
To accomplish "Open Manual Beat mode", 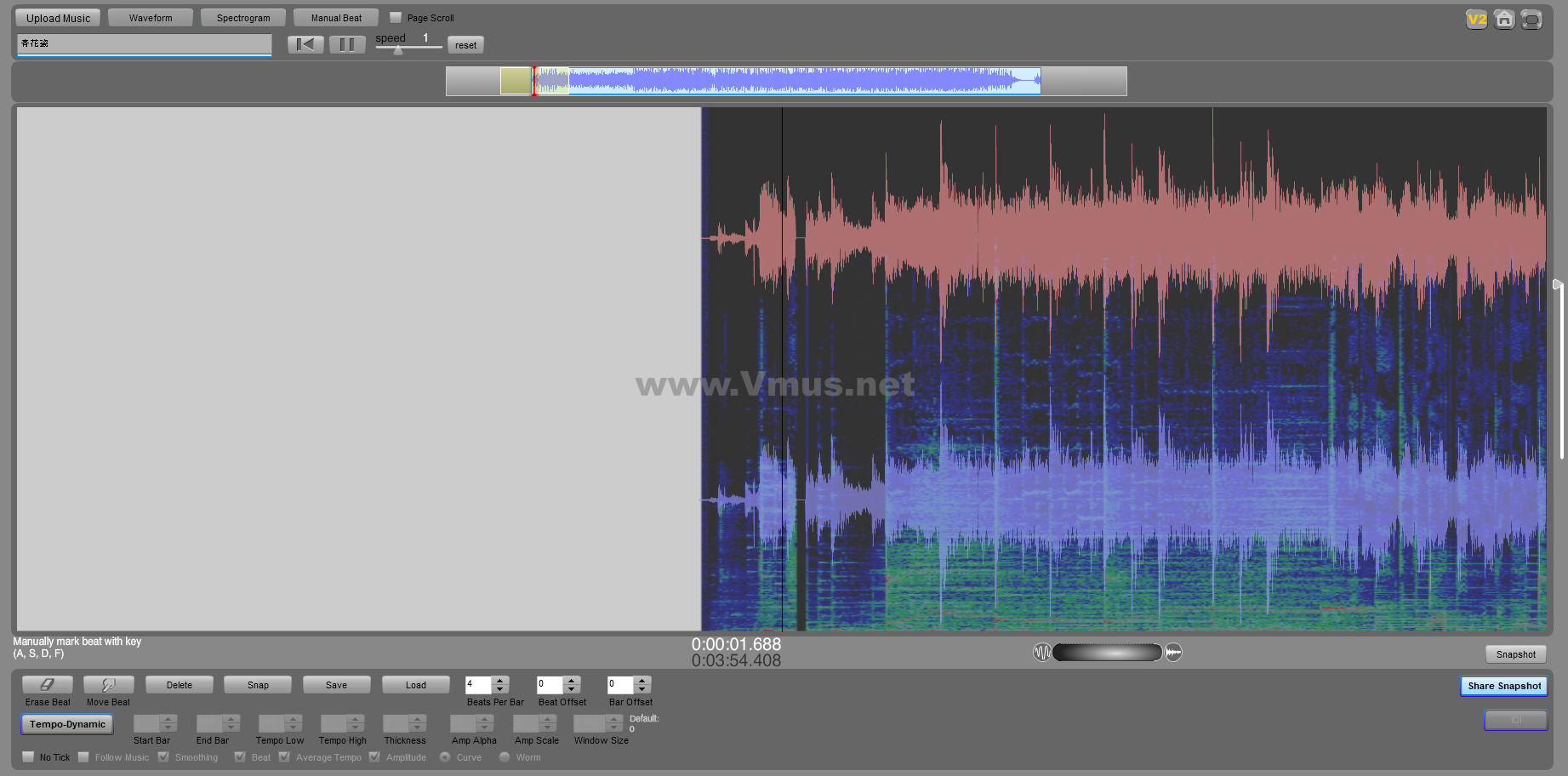I will point(336,18).
